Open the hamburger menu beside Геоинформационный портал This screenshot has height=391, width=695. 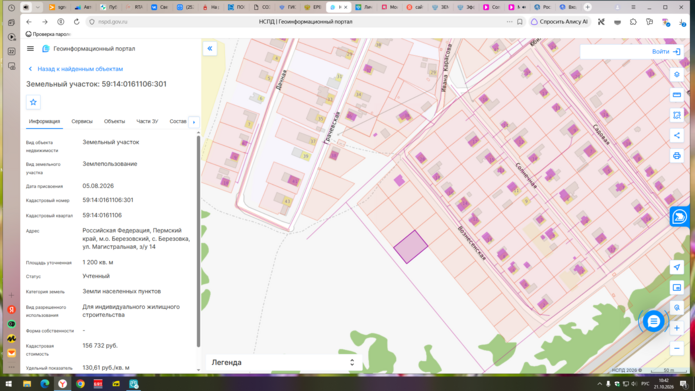pos(30,49)
